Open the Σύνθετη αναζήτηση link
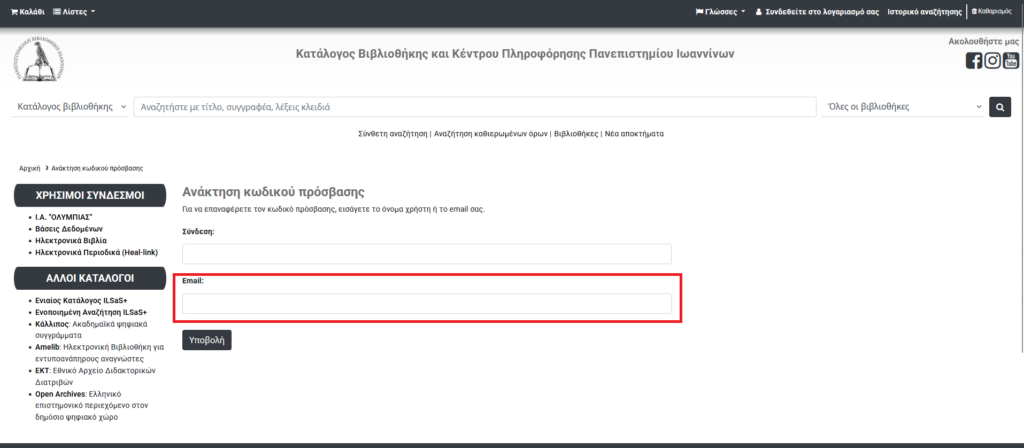 [x=393, y=133]
